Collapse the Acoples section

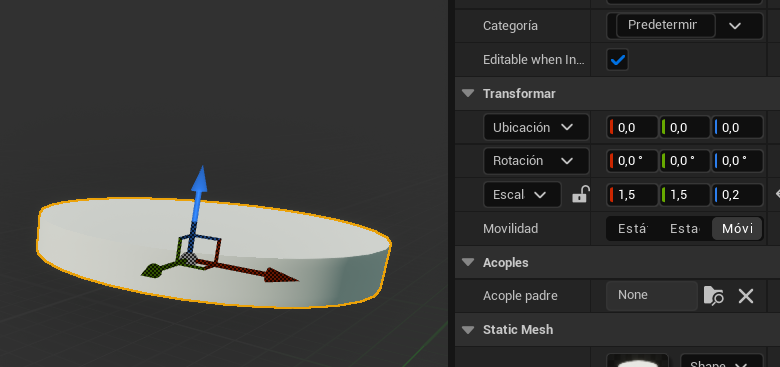pos(468,262)
